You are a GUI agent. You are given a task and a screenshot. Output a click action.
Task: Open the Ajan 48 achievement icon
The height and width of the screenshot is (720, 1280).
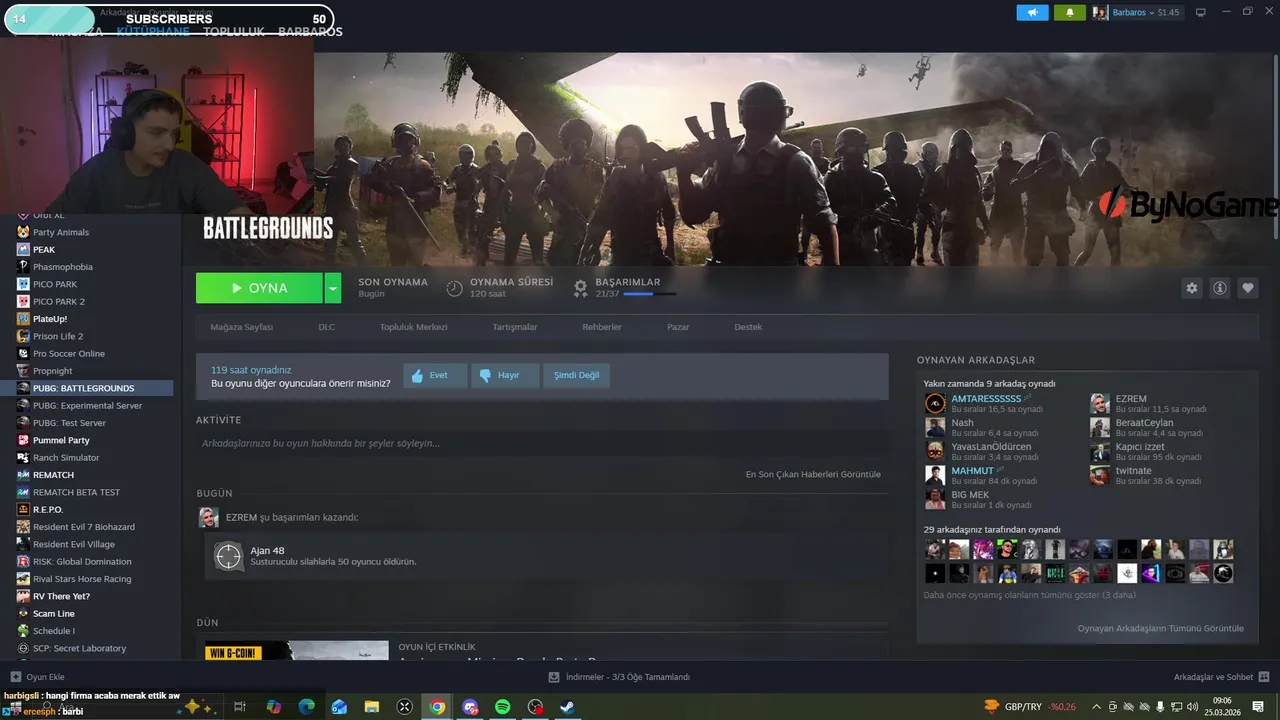click(229, 556)
